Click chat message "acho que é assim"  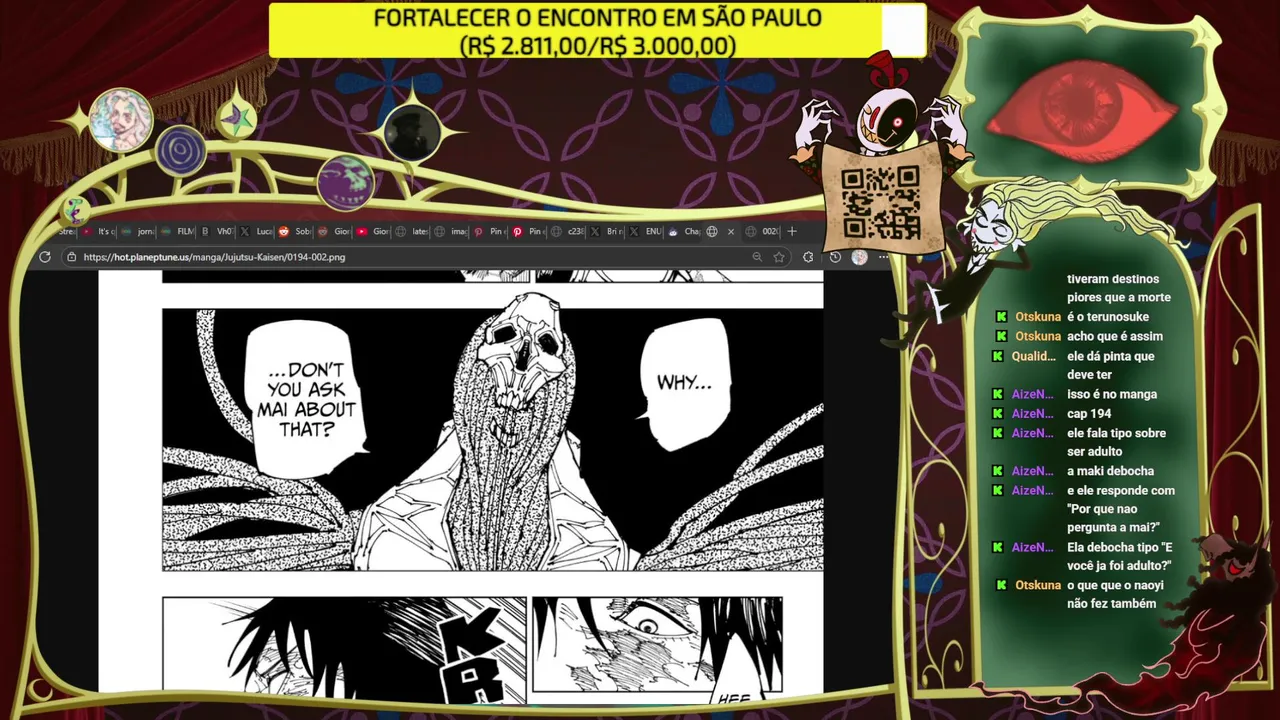click(x=1115, y=336)
